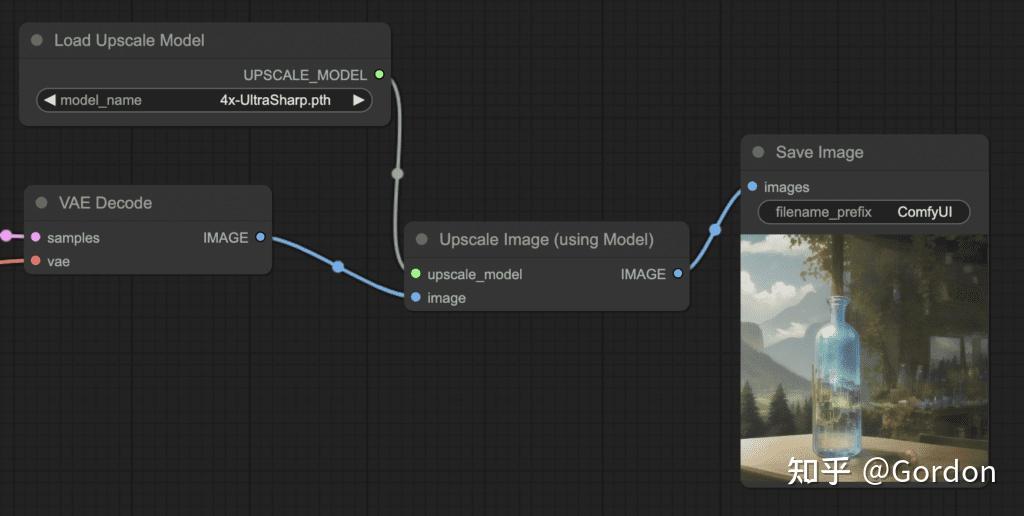Collapse the Load Upscale Model node dot
The width and height of the screenshot is (1024, 516).
(37, 40)
